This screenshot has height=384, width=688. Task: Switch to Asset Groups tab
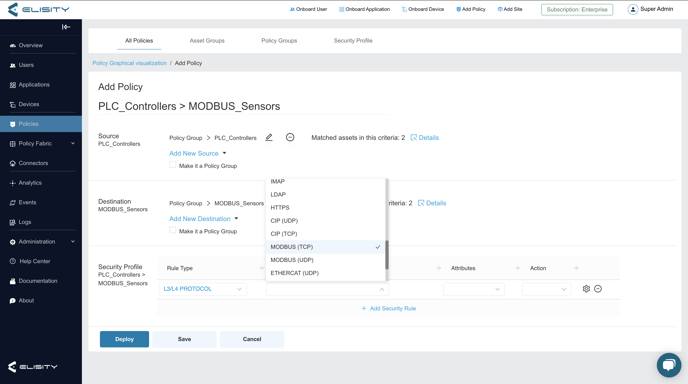click(x=207, y=41)
